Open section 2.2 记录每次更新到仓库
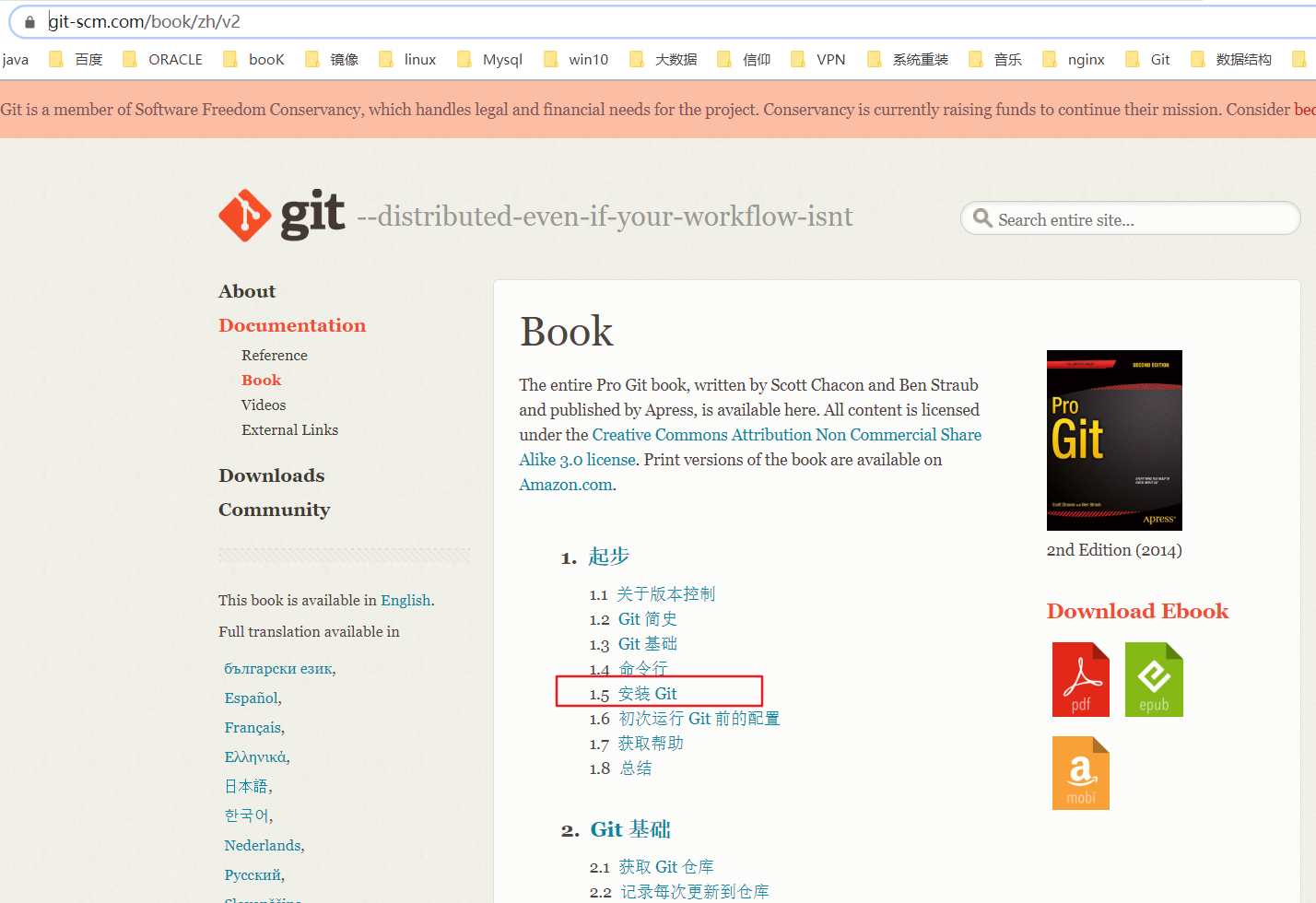Image resolution: width=1316 pixels, height=903 pixels. pos(695,892)
